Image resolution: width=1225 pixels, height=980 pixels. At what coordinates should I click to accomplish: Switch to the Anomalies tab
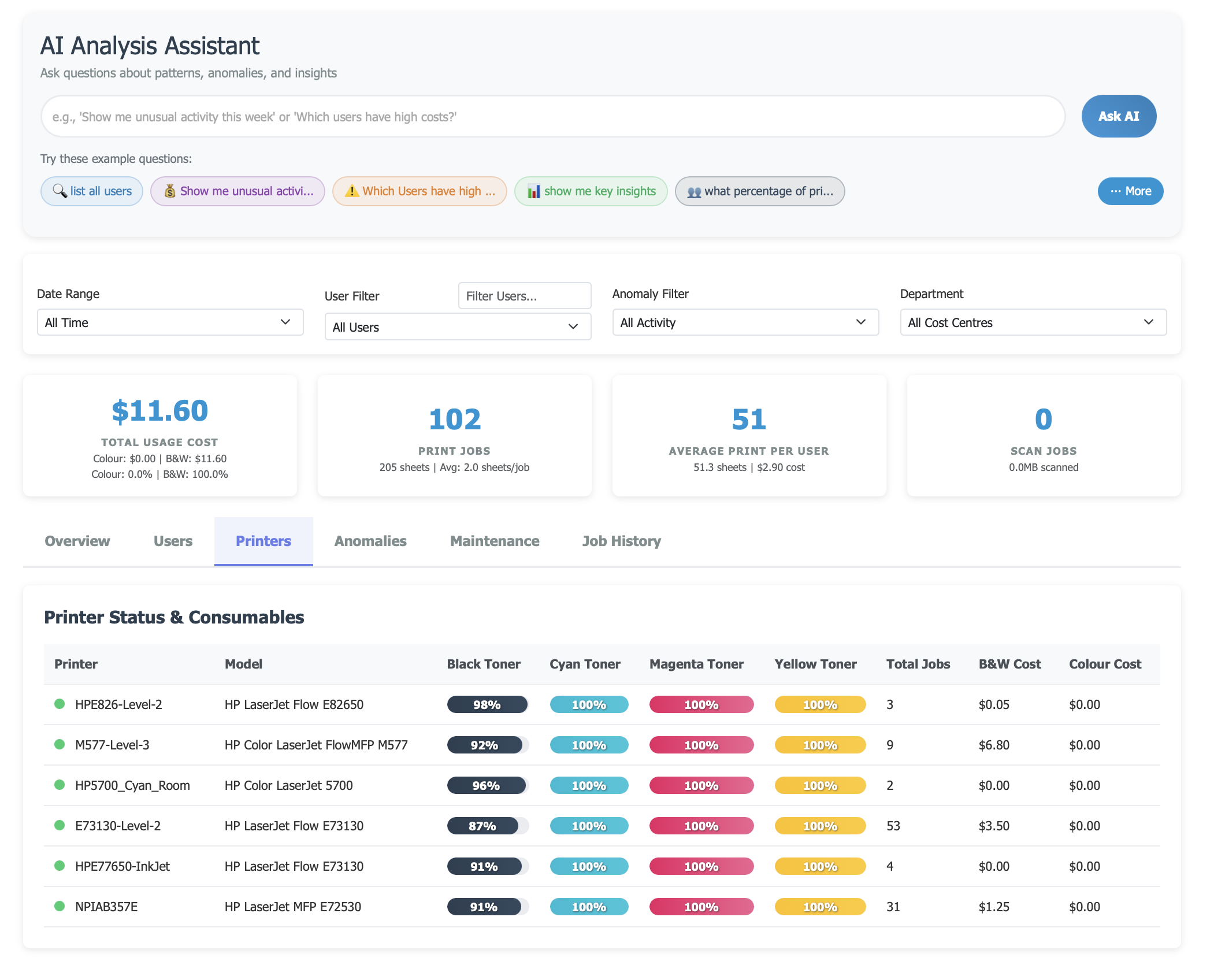370,541
